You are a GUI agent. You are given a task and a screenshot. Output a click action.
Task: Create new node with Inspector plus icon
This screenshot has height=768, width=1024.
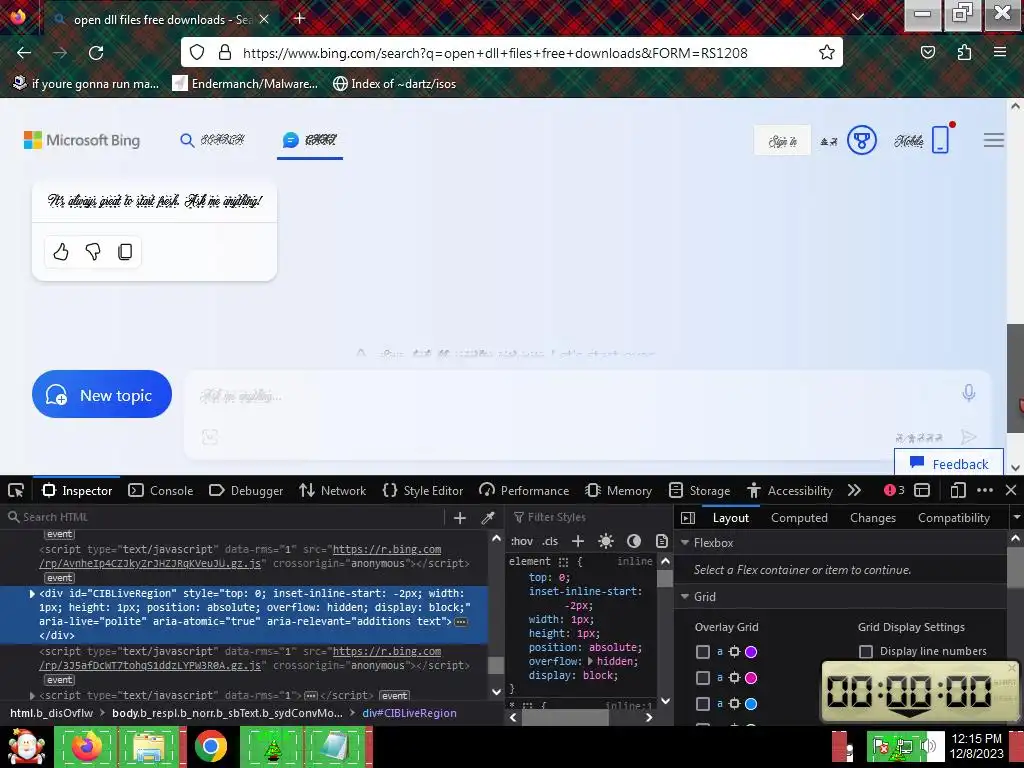click(460, 518)
